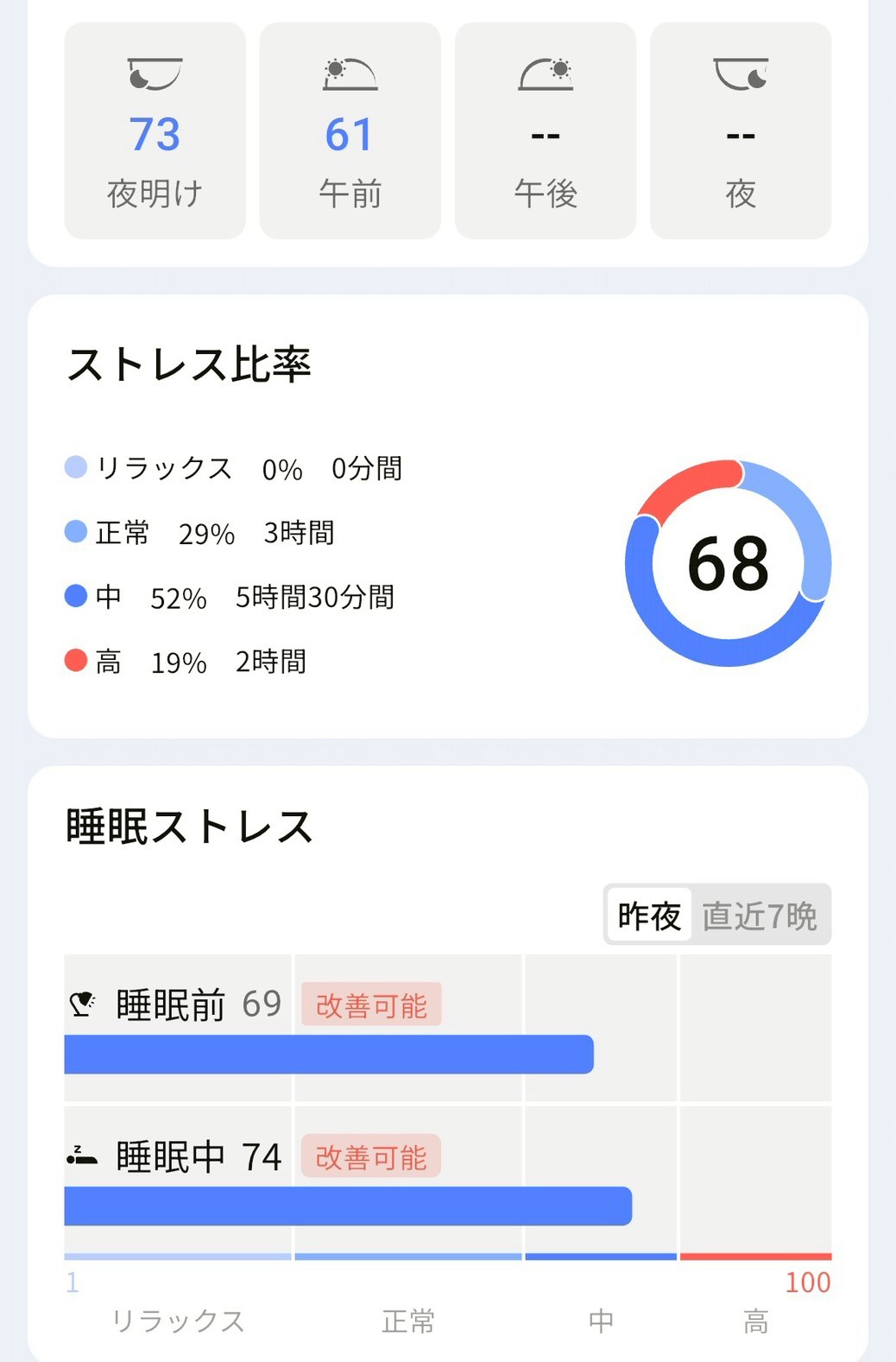Click the dark blue medium-stress legend dot
Screen dimensions: 896x1362
76,596
